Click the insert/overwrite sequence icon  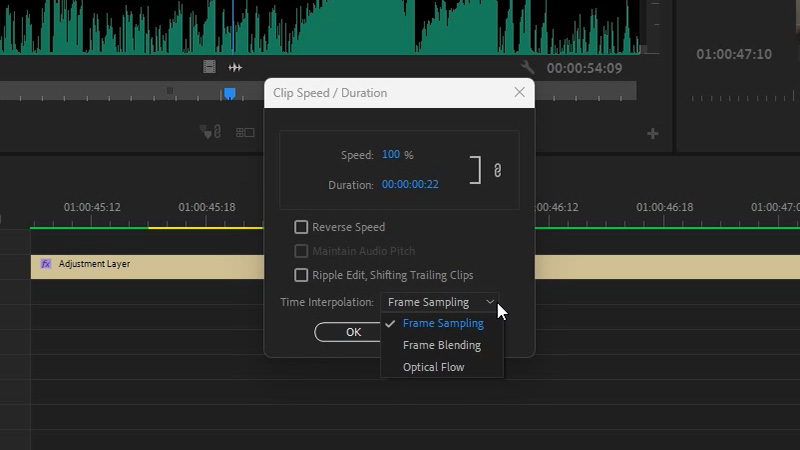coord(245,133)
